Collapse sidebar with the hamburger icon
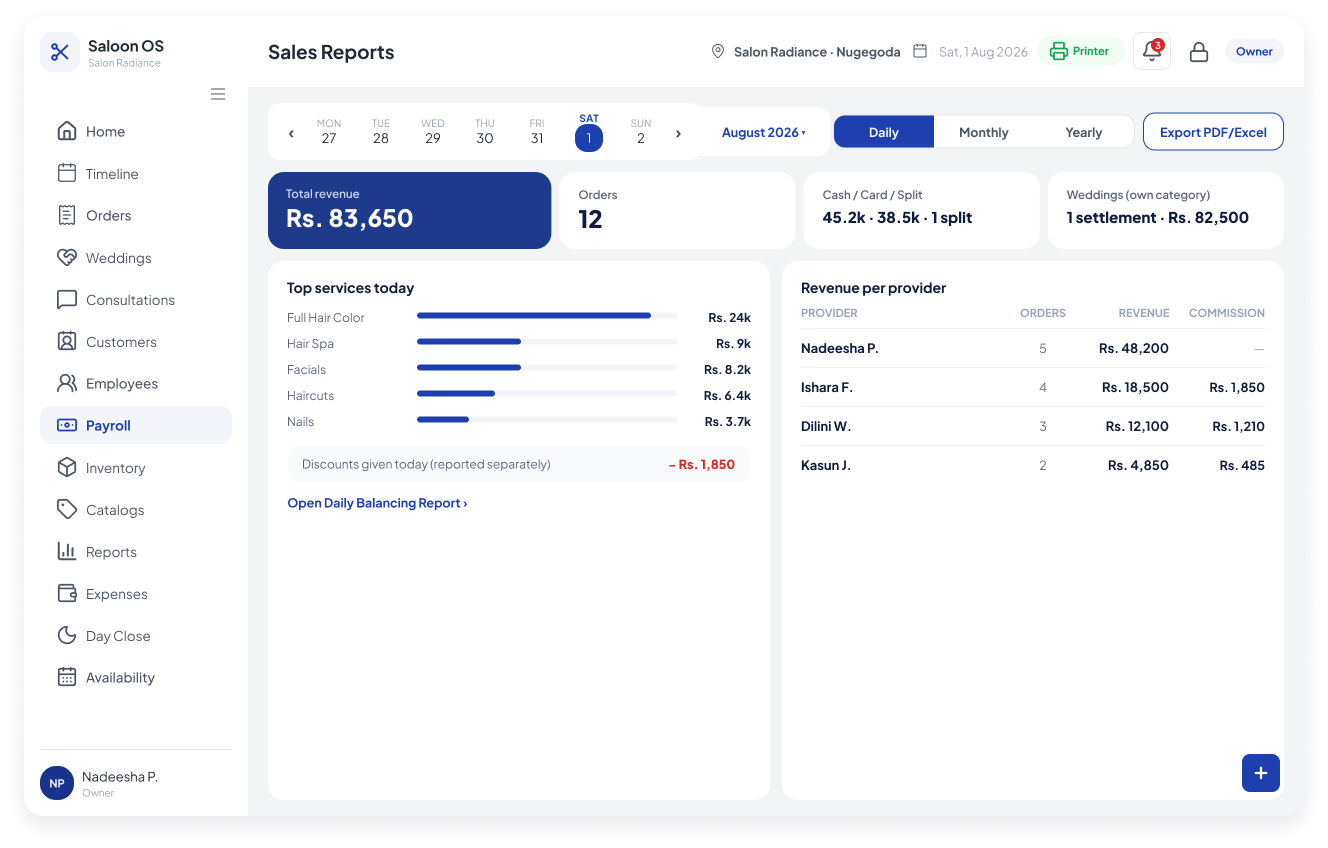The height and width of the screenshot is (848, 1328). click(218, 94)
